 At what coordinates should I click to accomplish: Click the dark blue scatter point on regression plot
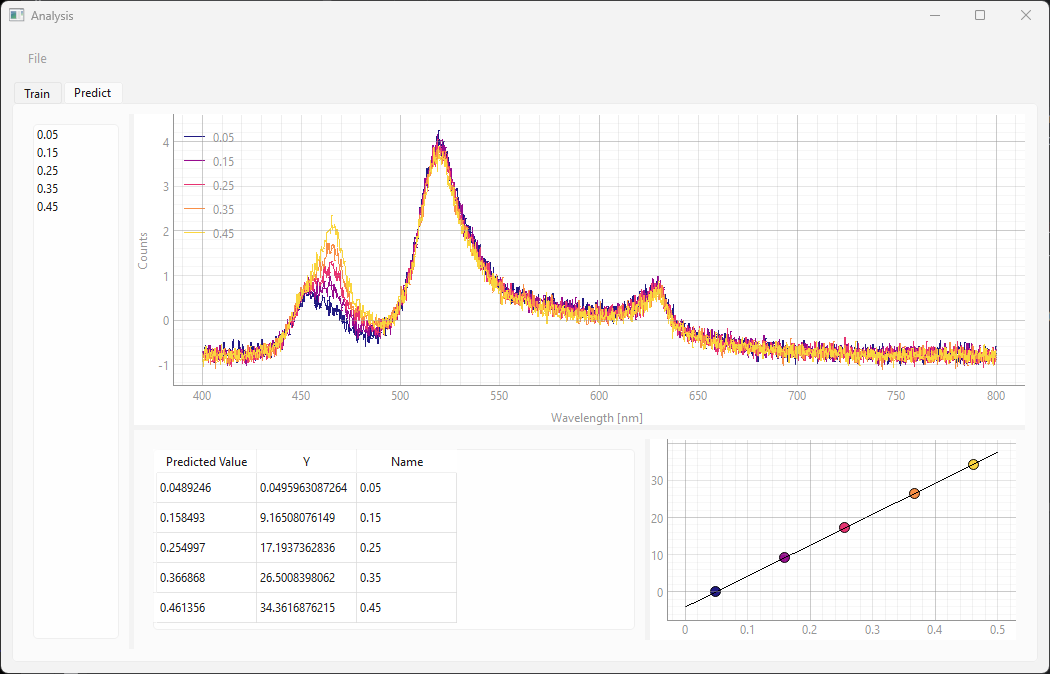pyautogui.click(x=715, y=592)
